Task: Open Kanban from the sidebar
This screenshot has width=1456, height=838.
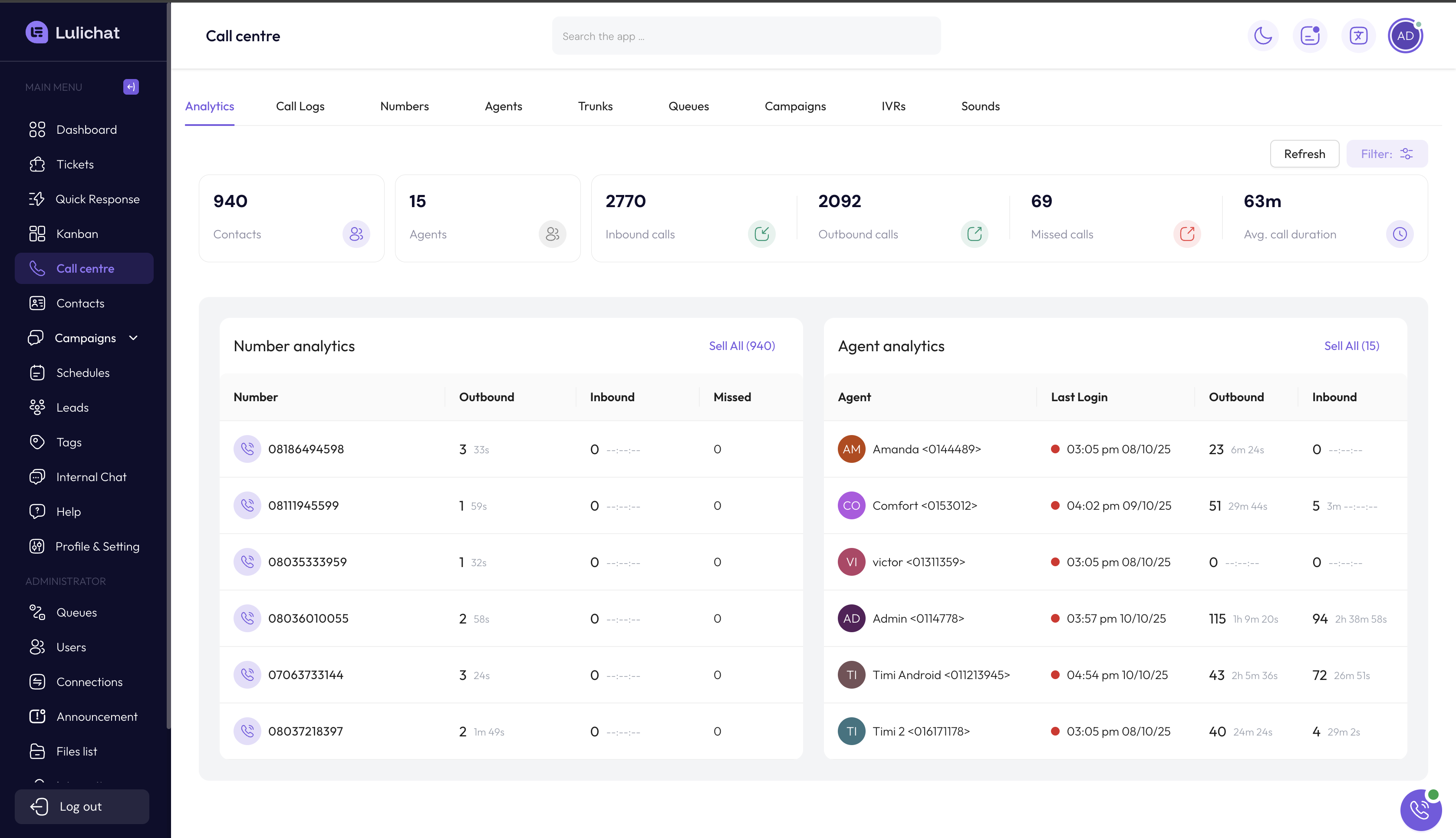Action: (77, 234)
